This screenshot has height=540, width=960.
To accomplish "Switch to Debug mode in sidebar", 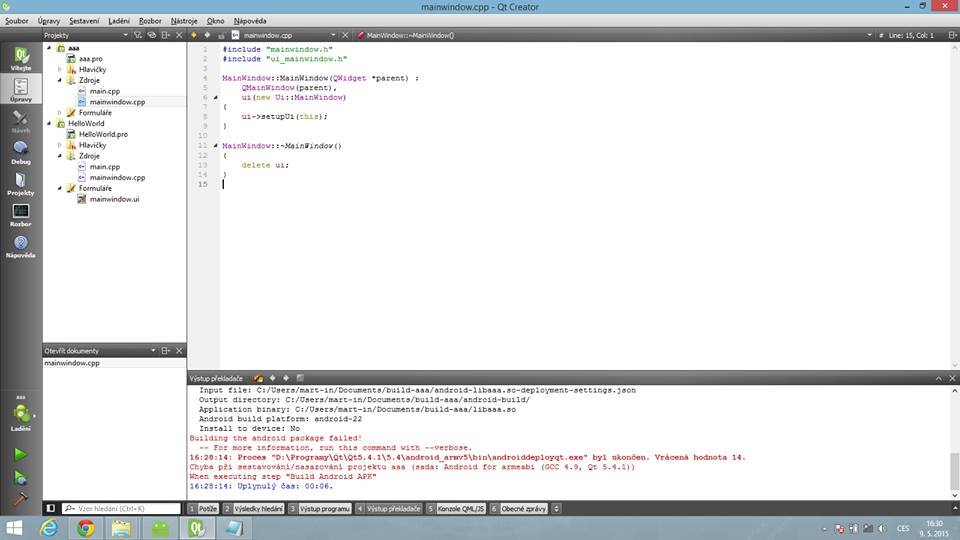I will 20,151.
